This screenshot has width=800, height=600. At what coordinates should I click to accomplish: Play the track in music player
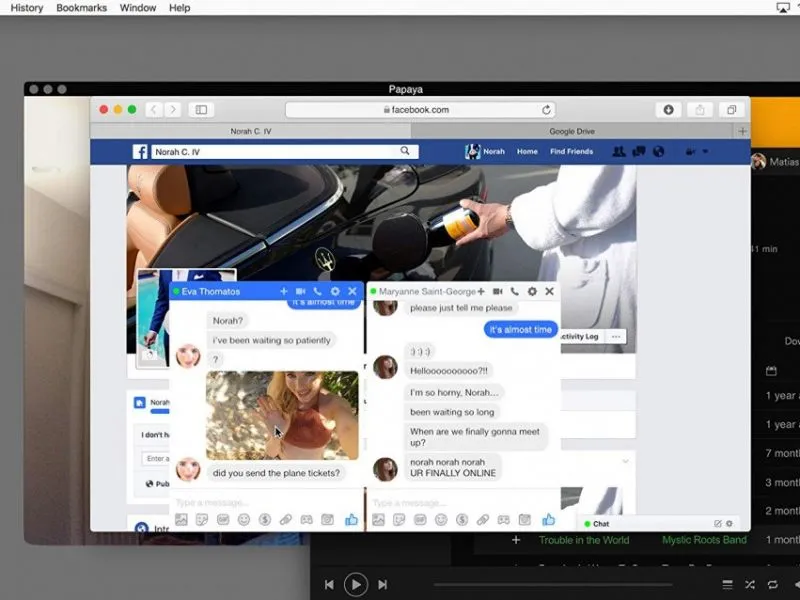pos(356,584)
